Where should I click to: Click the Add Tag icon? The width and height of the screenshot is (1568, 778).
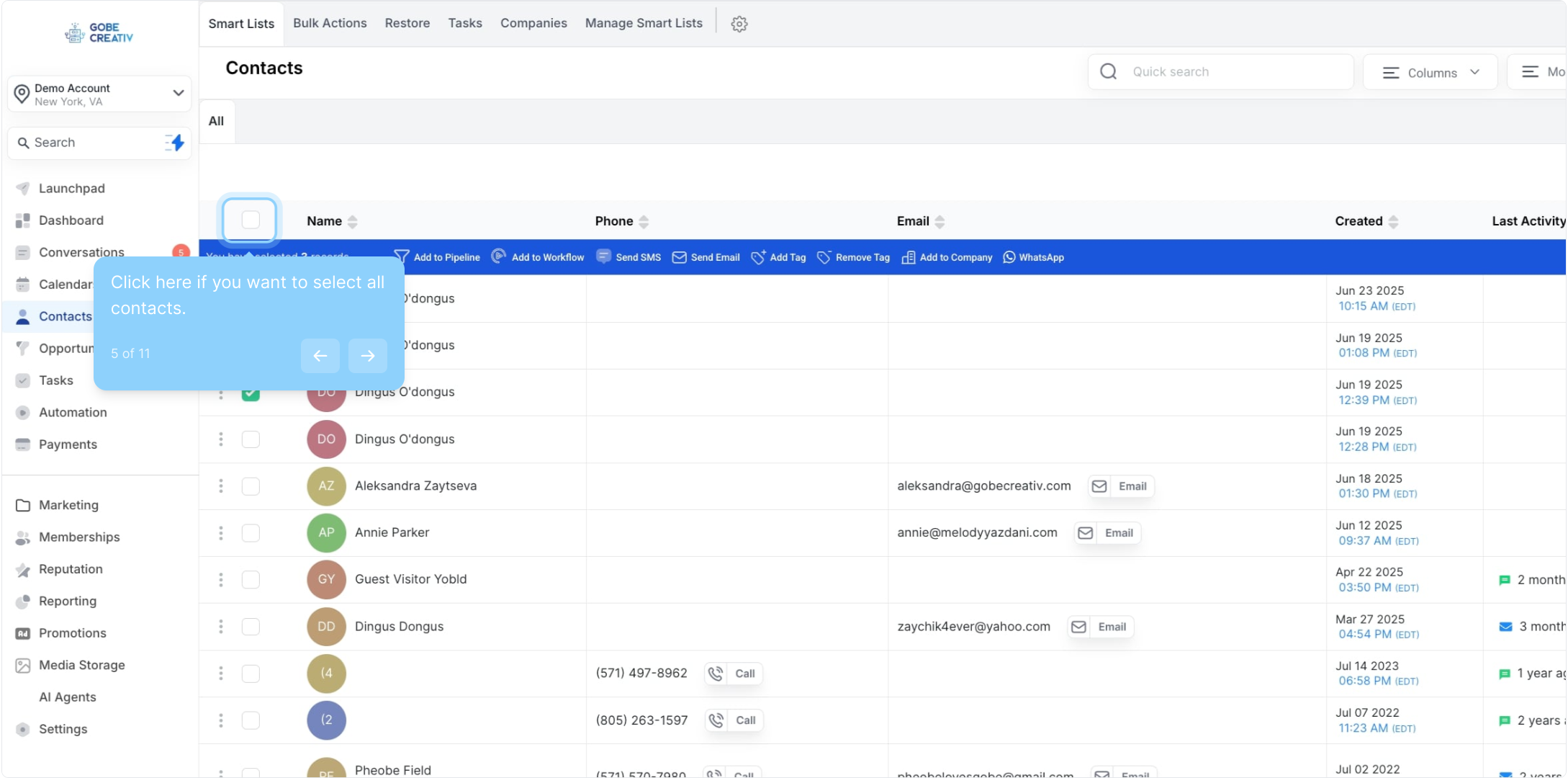[758, 257]
